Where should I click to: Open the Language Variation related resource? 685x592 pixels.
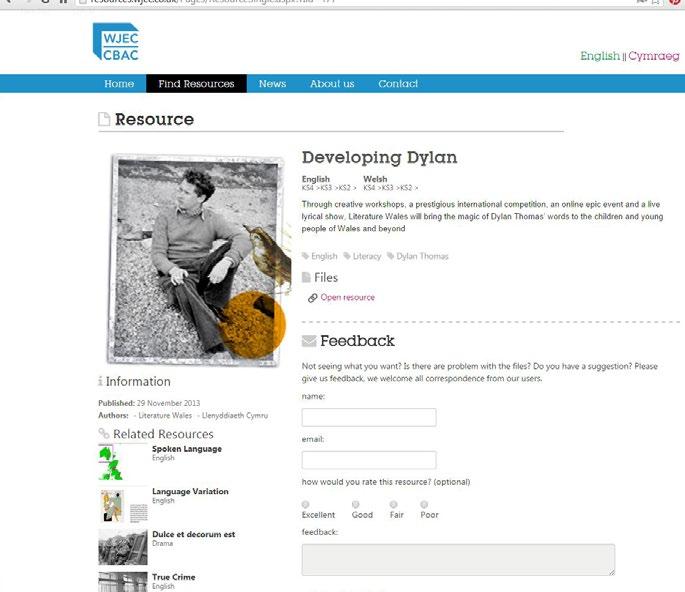click(190, 492)
